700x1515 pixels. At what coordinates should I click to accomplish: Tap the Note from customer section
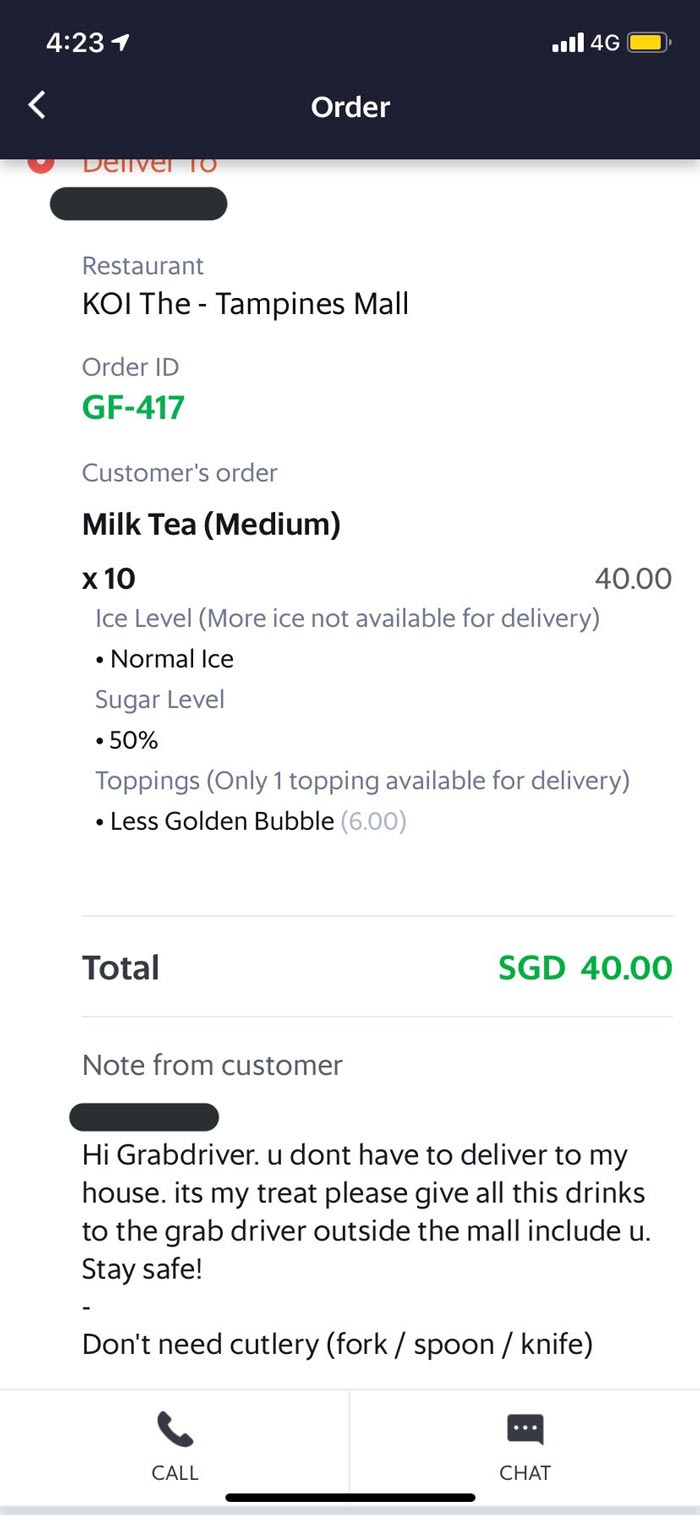(212, 1065)
